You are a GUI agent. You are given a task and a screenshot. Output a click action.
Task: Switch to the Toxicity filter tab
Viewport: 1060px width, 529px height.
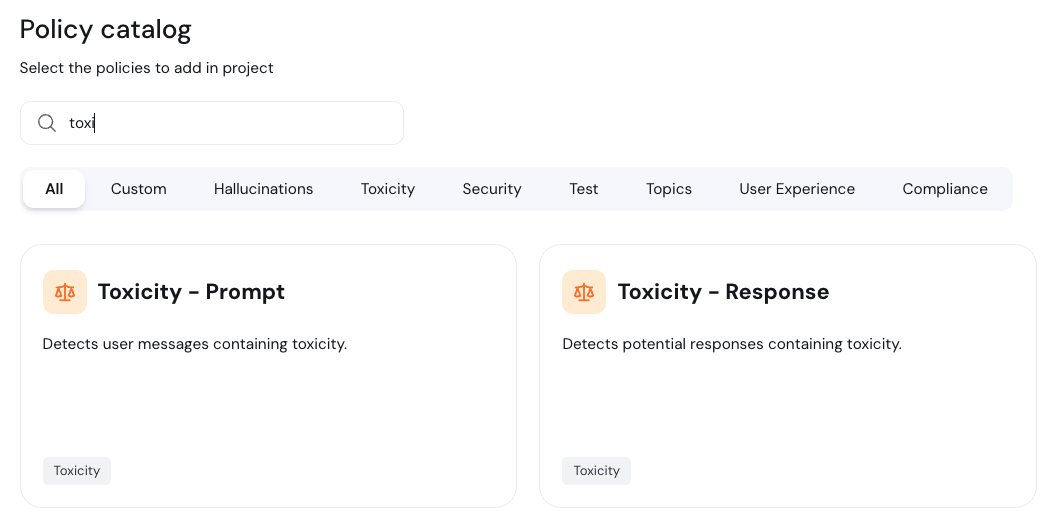click(388, 189)
